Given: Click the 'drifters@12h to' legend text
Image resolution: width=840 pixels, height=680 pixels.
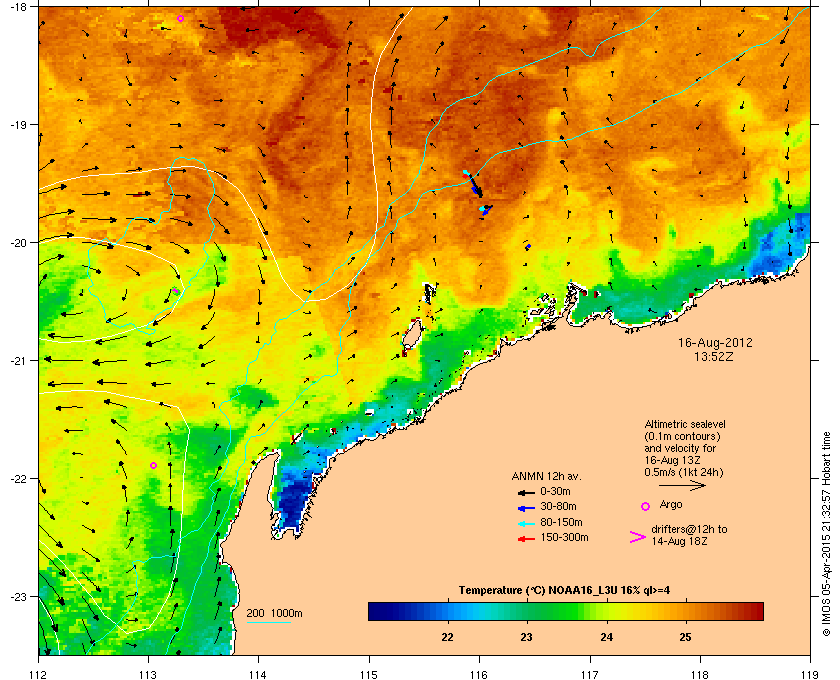Looking at the screenshot, I should pyautogui.click(x=689, y=529).
